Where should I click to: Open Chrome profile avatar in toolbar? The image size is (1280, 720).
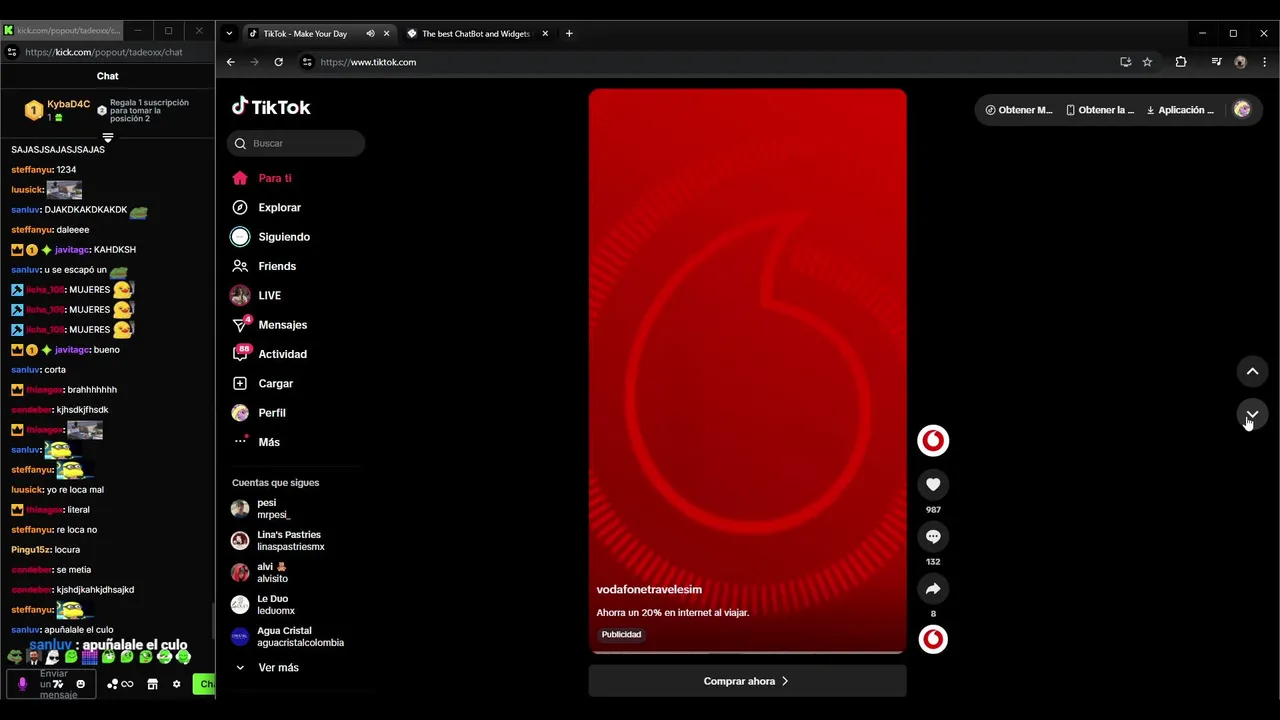(1240, 62)
